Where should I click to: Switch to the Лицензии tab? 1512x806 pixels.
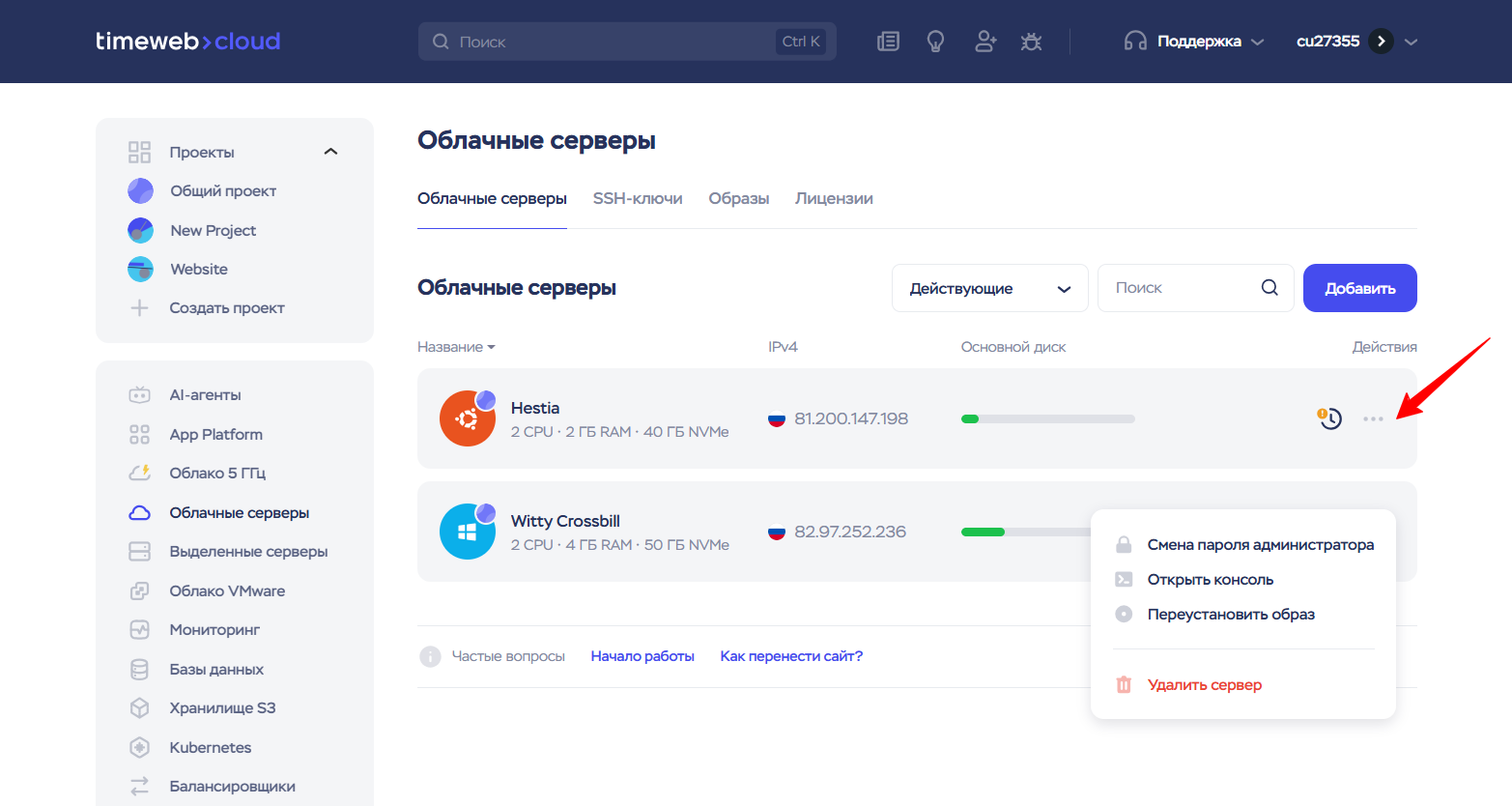834,198
